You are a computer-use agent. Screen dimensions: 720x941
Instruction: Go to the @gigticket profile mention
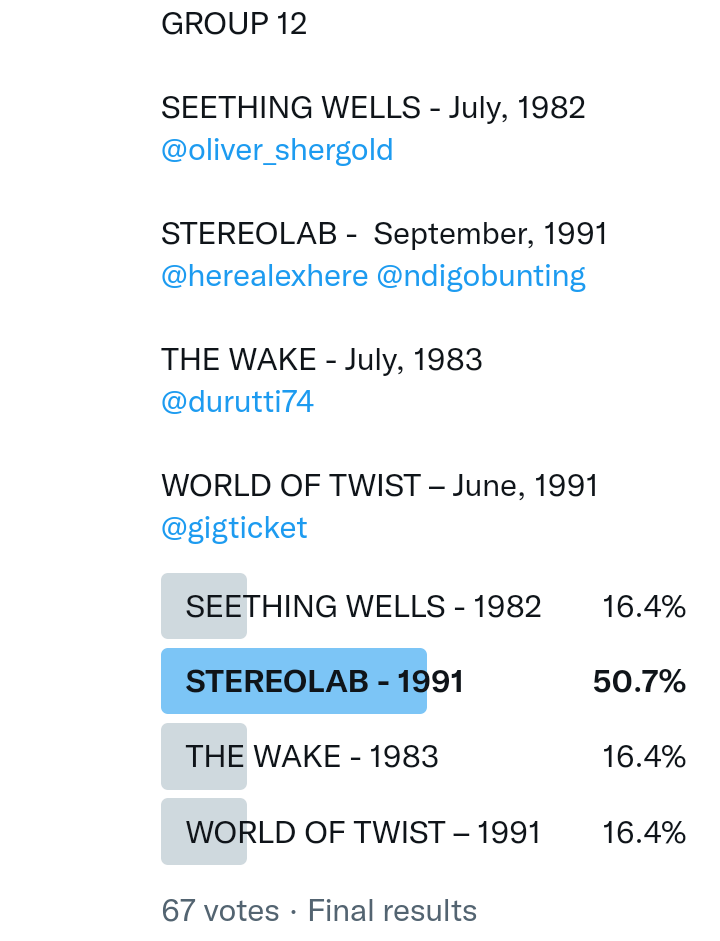tap(234, 528)
